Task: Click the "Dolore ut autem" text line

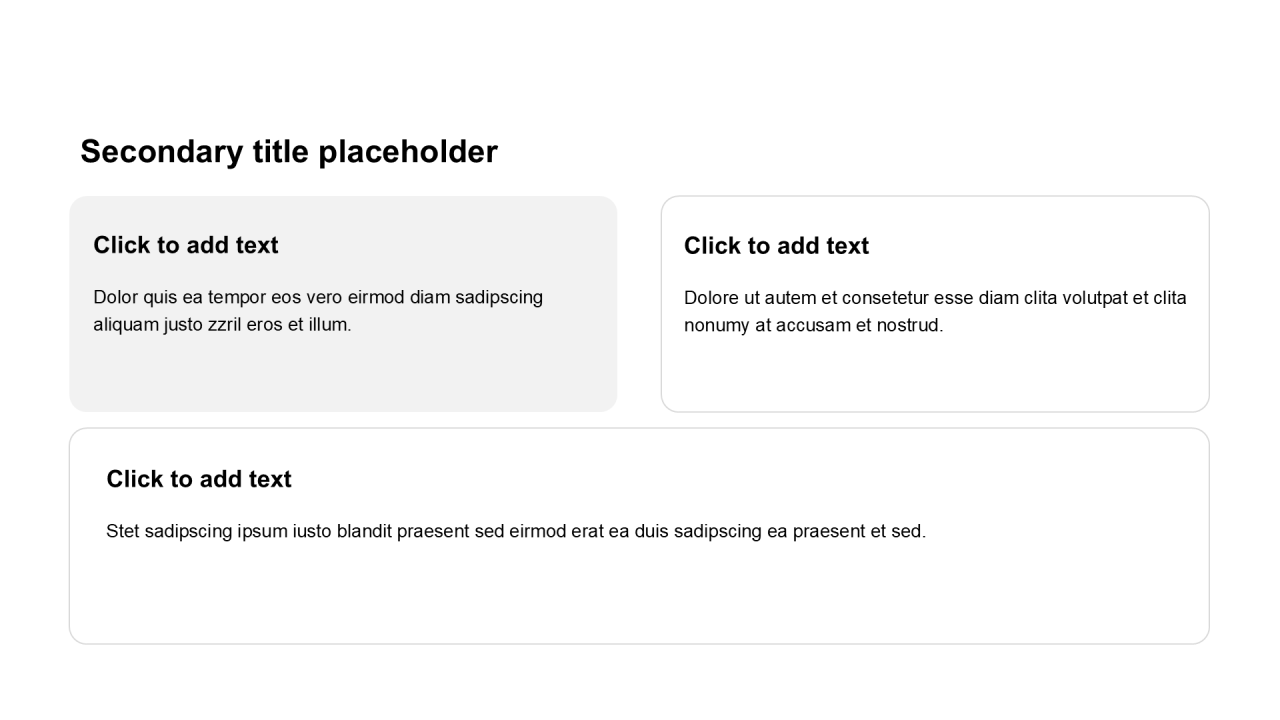Action: coord(935,298)
